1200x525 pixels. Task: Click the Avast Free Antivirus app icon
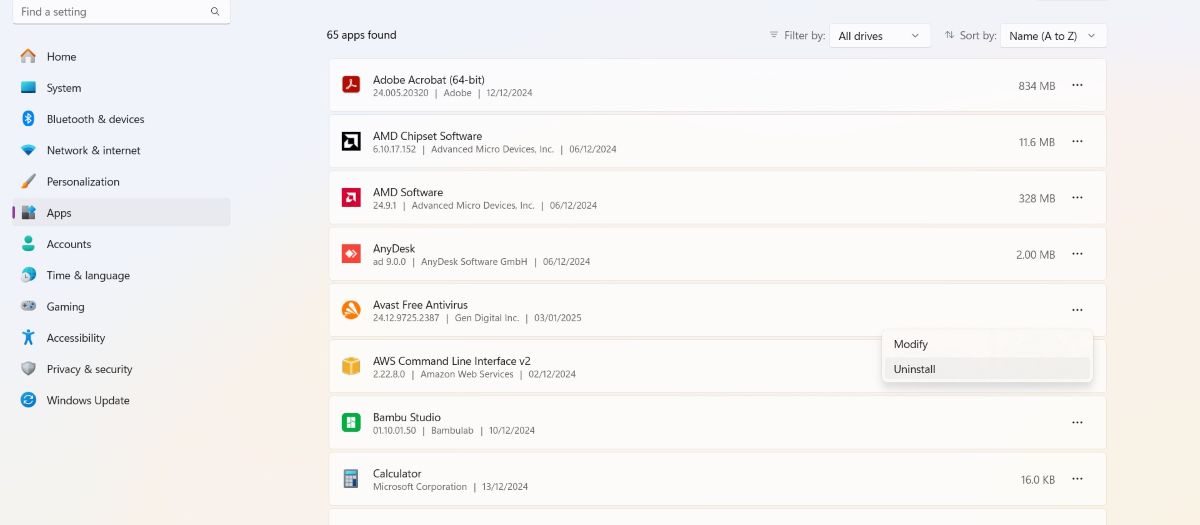tap(351, 310)
